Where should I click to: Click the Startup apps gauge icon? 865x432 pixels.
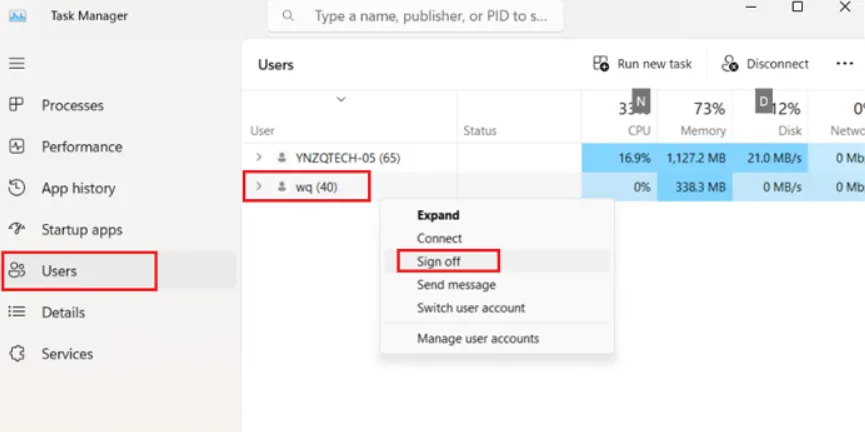pyautogui.click(x=17, y=228)
